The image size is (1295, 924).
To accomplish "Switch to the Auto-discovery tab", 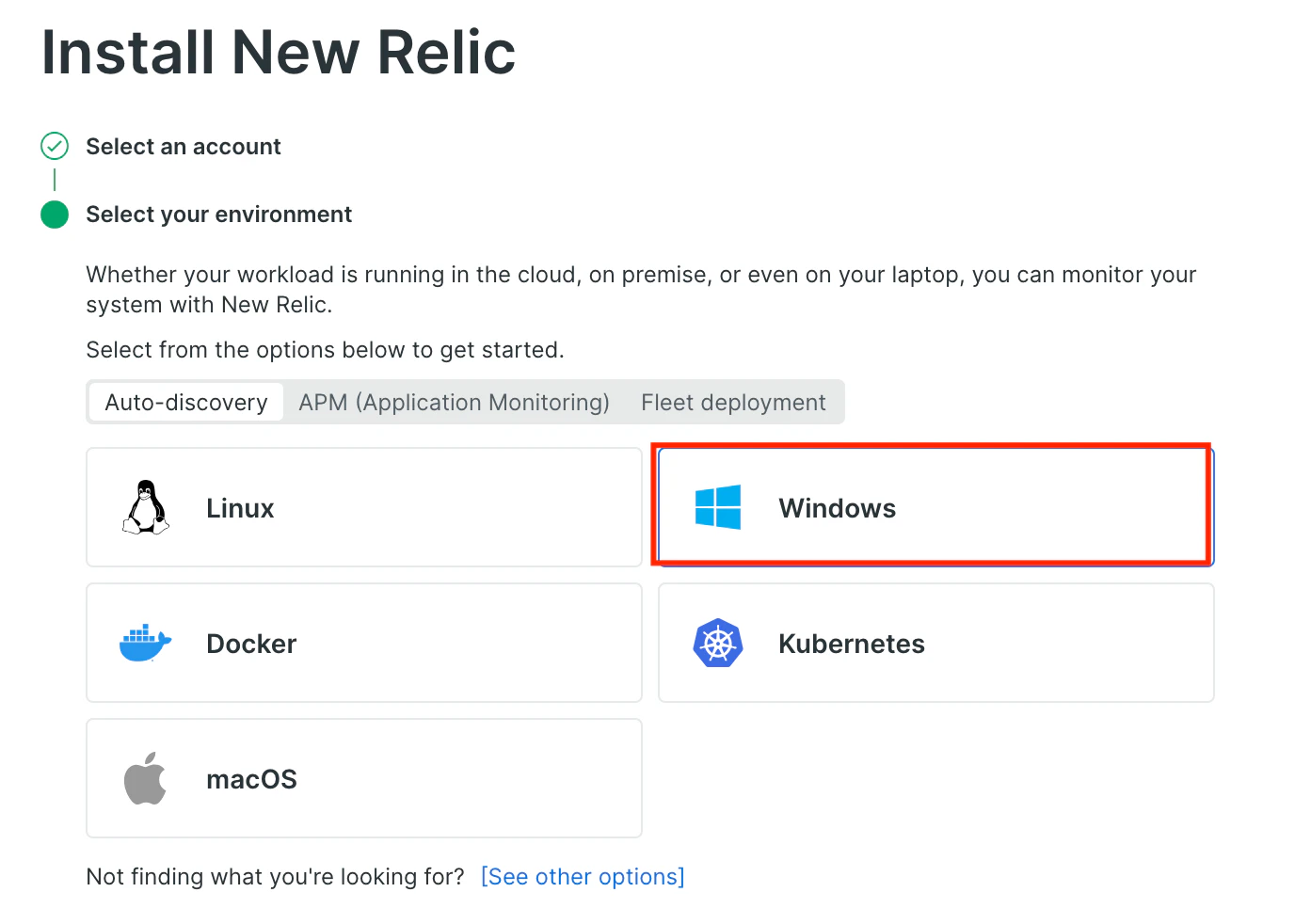I will [186, 402].
